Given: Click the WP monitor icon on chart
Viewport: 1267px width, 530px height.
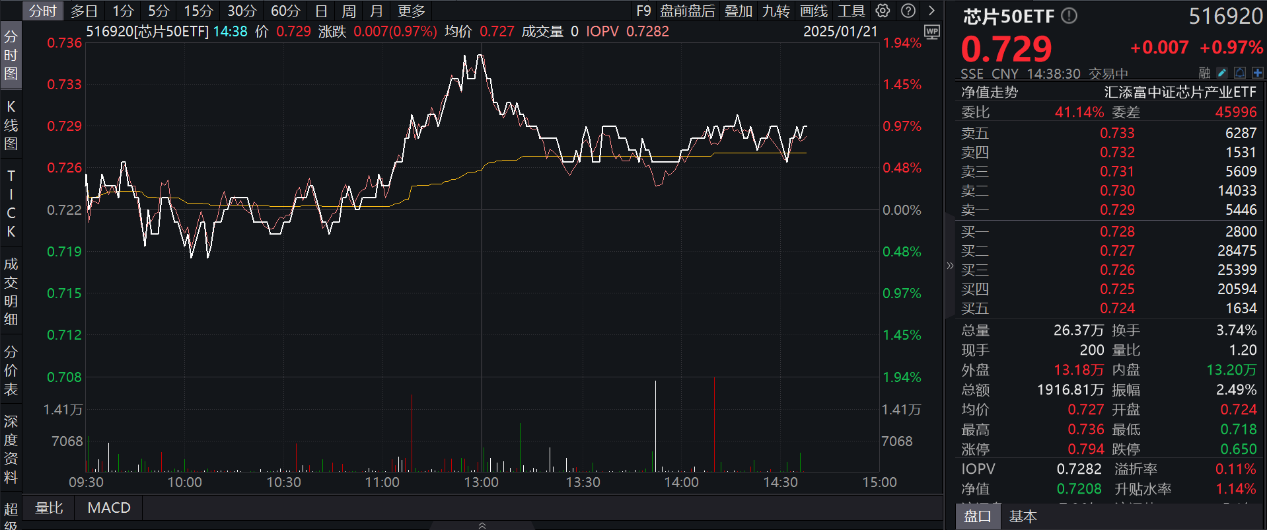Looking at the screenshot, I should coord(932,32).
